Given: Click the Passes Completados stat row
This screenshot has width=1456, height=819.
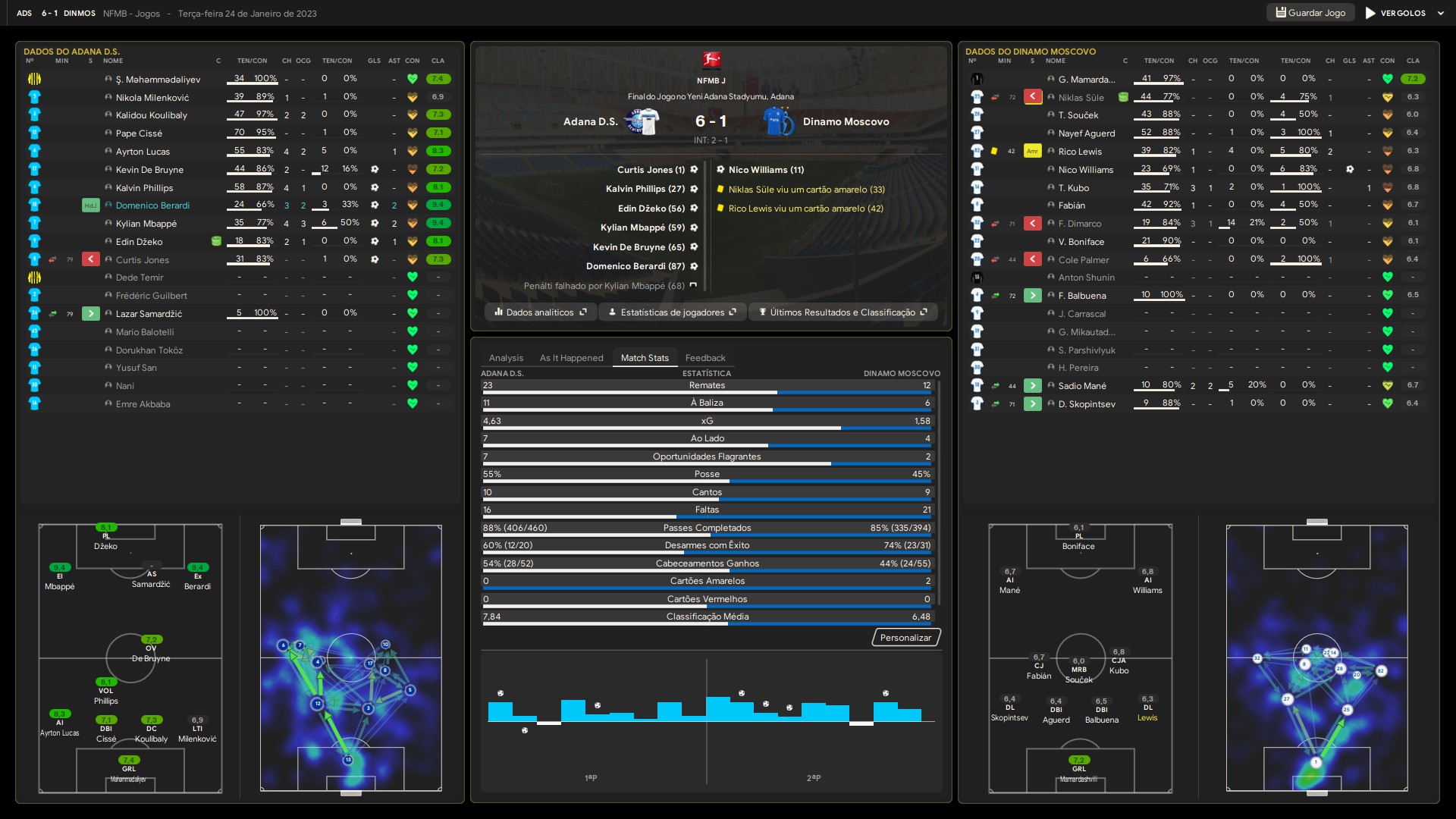Looking at the screenshot, I should (x=707, y=529).
